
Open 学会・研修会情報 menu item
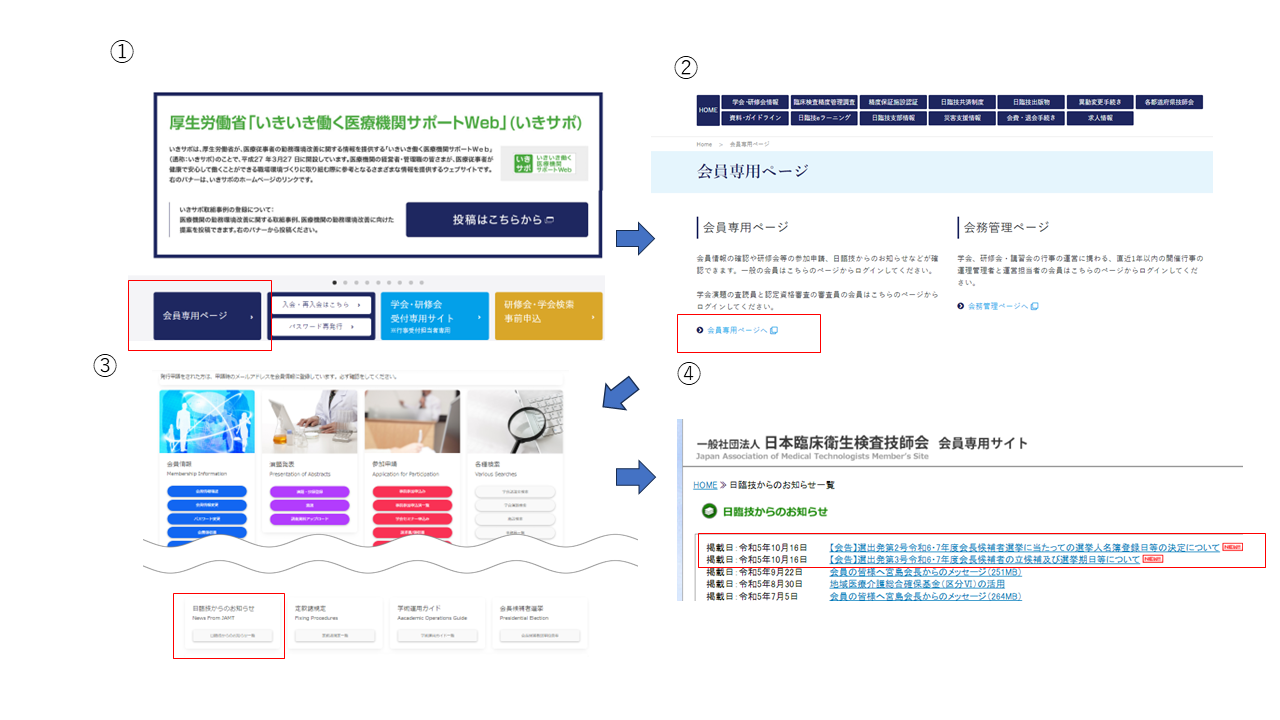click(x=755, y=102)
